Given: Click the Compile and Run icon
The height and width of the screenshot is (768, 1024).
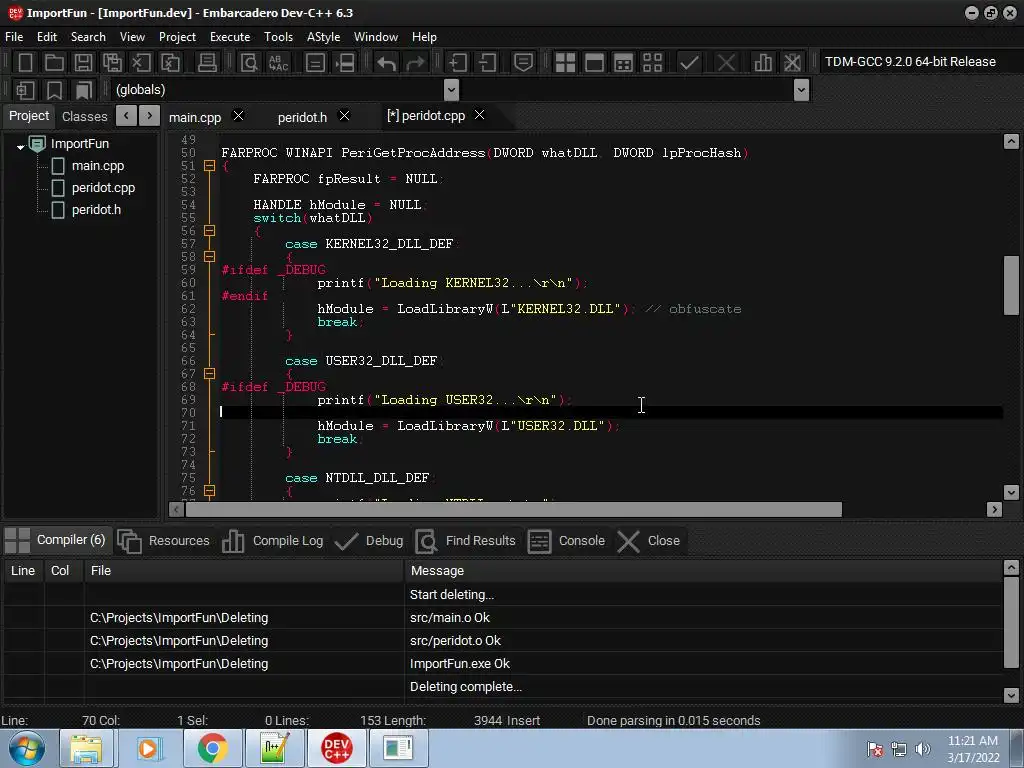Looking at the screenshot, I should pyautogui.click(x=623, y=63).
